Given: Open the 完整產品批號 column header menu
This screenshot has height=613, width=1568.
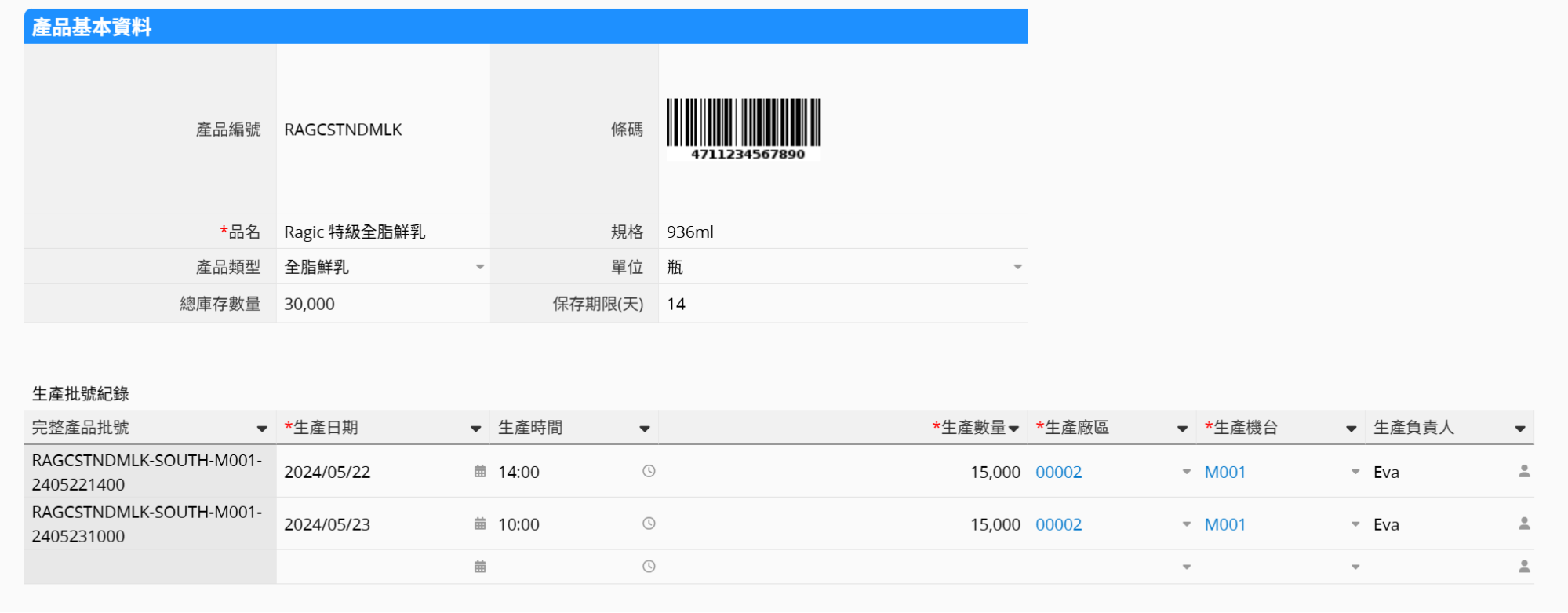Looking at the screenshot, I should pyautogui.click(x=262, y=429).
